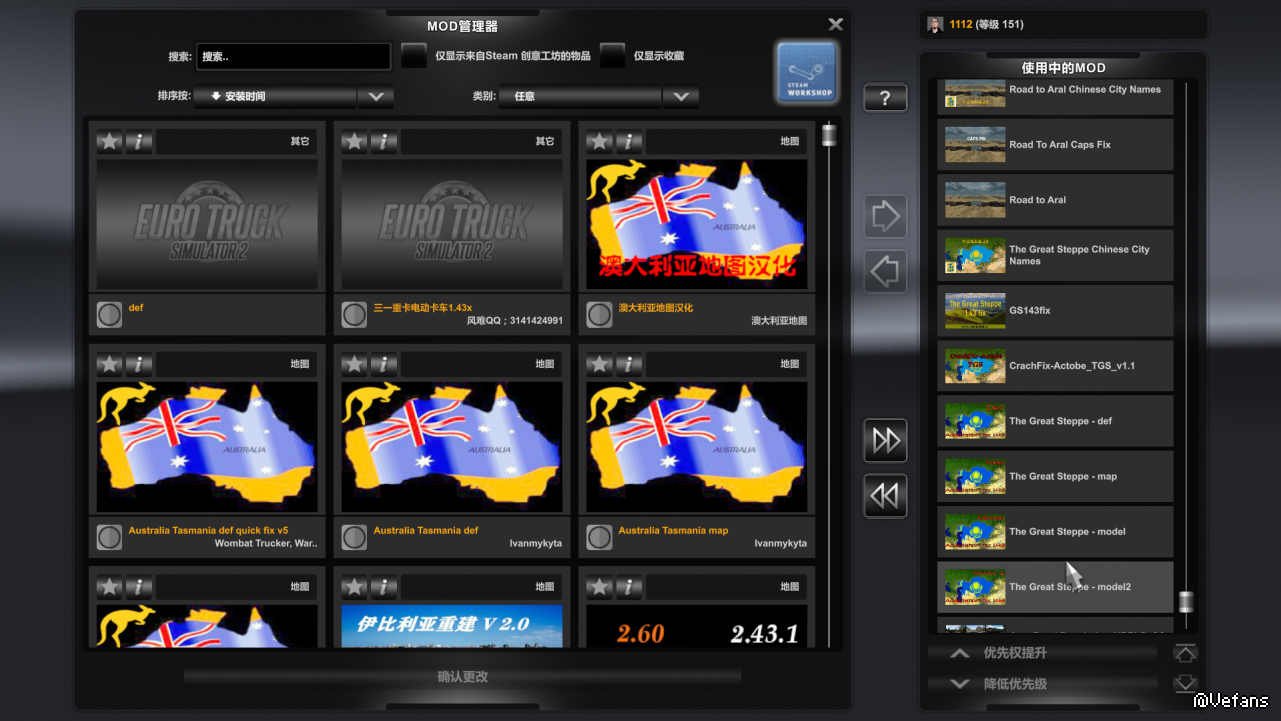Select "The Great Steppe - map" row
This screenshot has height=721, width=1281.
(1055, 477)
